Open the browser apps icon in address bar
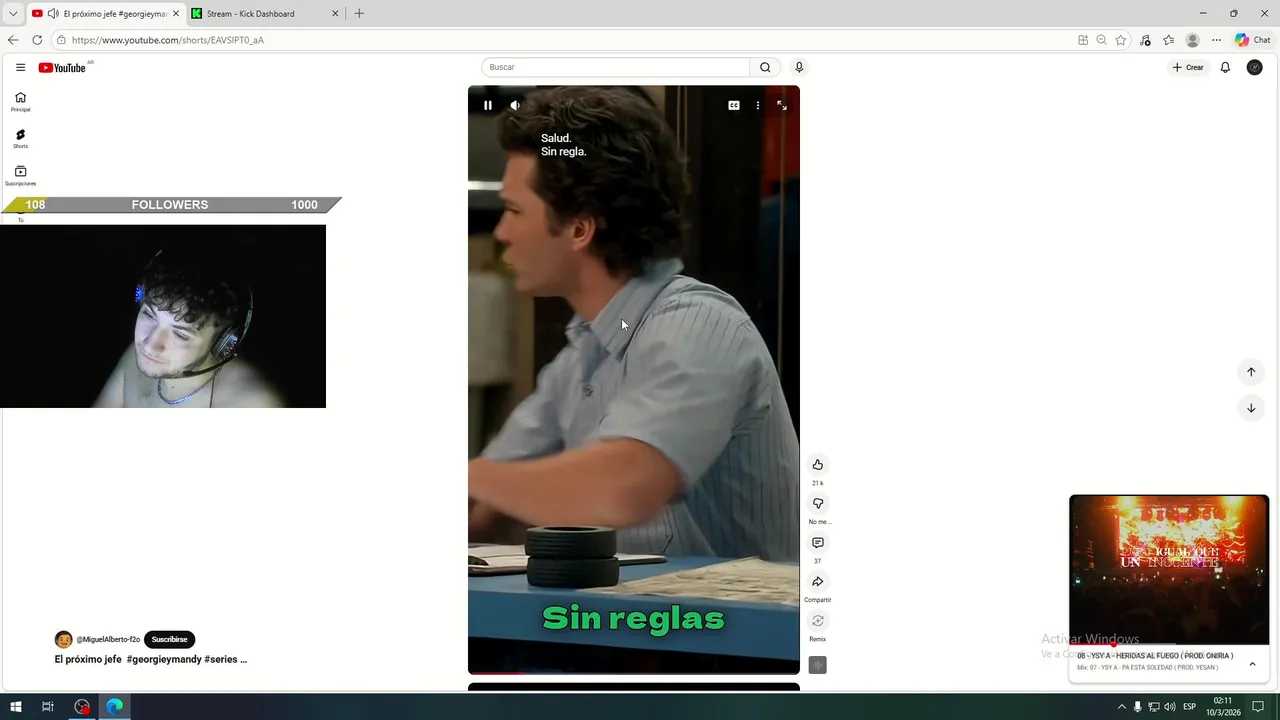Viewport: 1280px width, 720px height. pyautogui.click(x=1083, y=40)
